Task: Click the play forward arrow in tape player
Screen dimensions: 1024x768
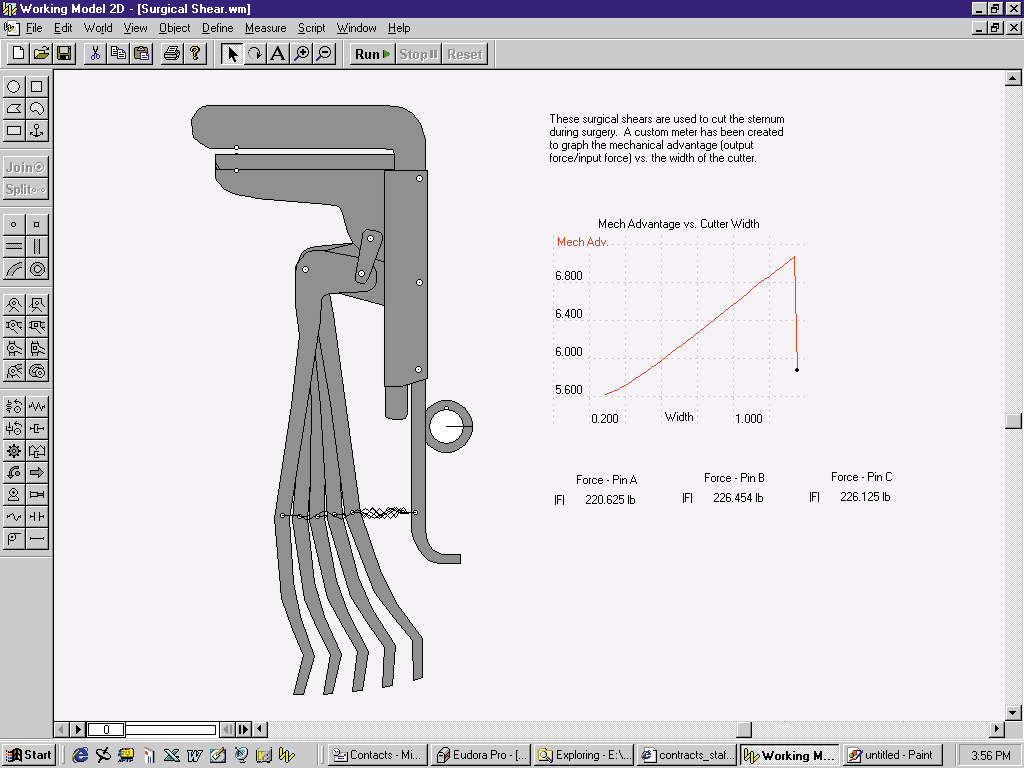Action: pyautogui.click(x=78, y=729)
